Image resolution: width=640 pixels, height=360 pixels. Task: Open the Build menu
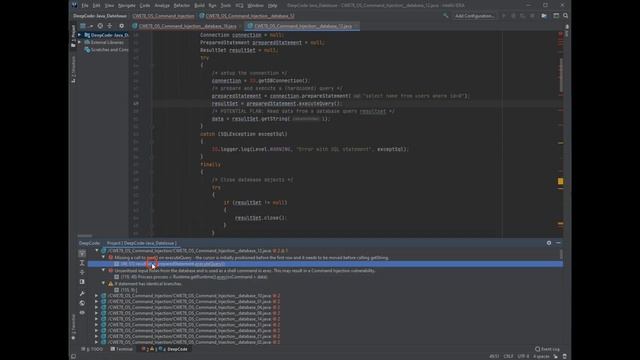click(x=199, y=5)
